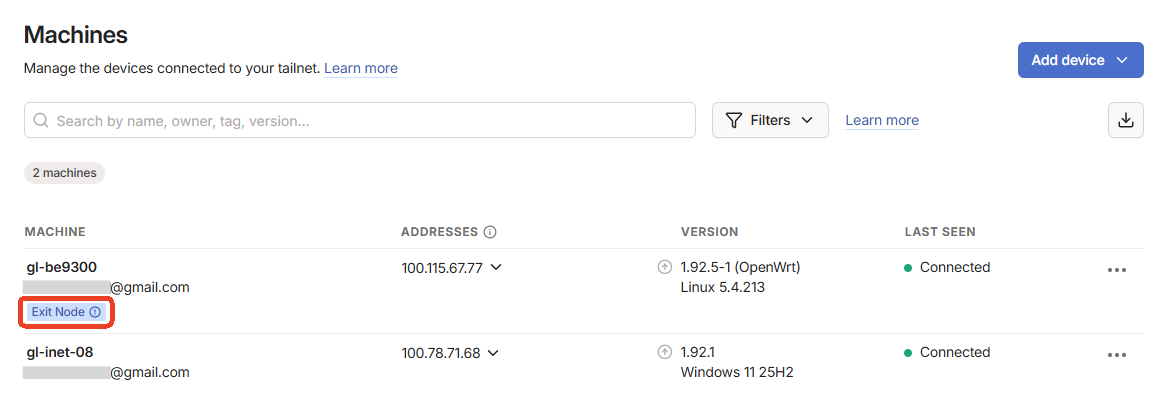Click the magnifier icon in search box
1166x393 pixels.
[x=41, y=121]
